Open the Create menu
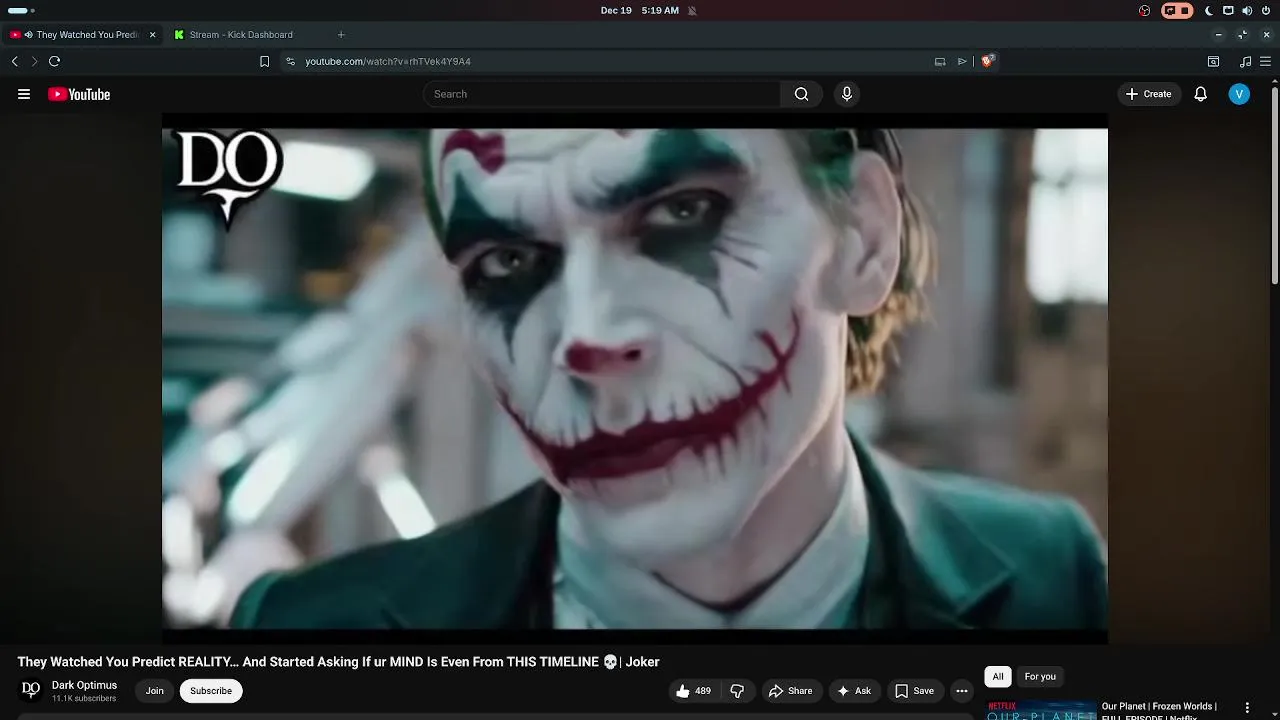The width and height of the screenshot is (1280, 720). [1149, 94]
